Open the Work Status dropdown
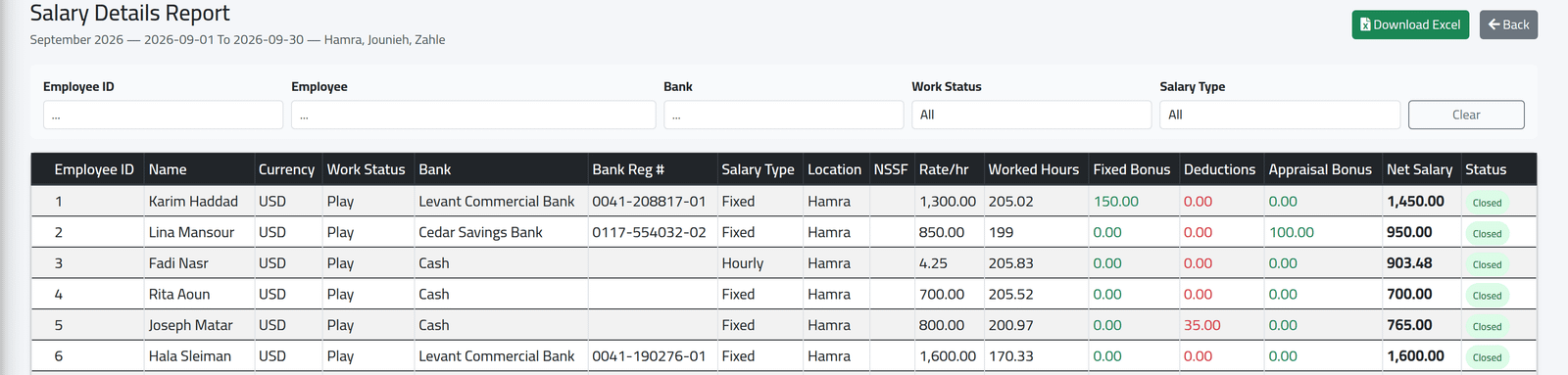 click(1031, 115)
